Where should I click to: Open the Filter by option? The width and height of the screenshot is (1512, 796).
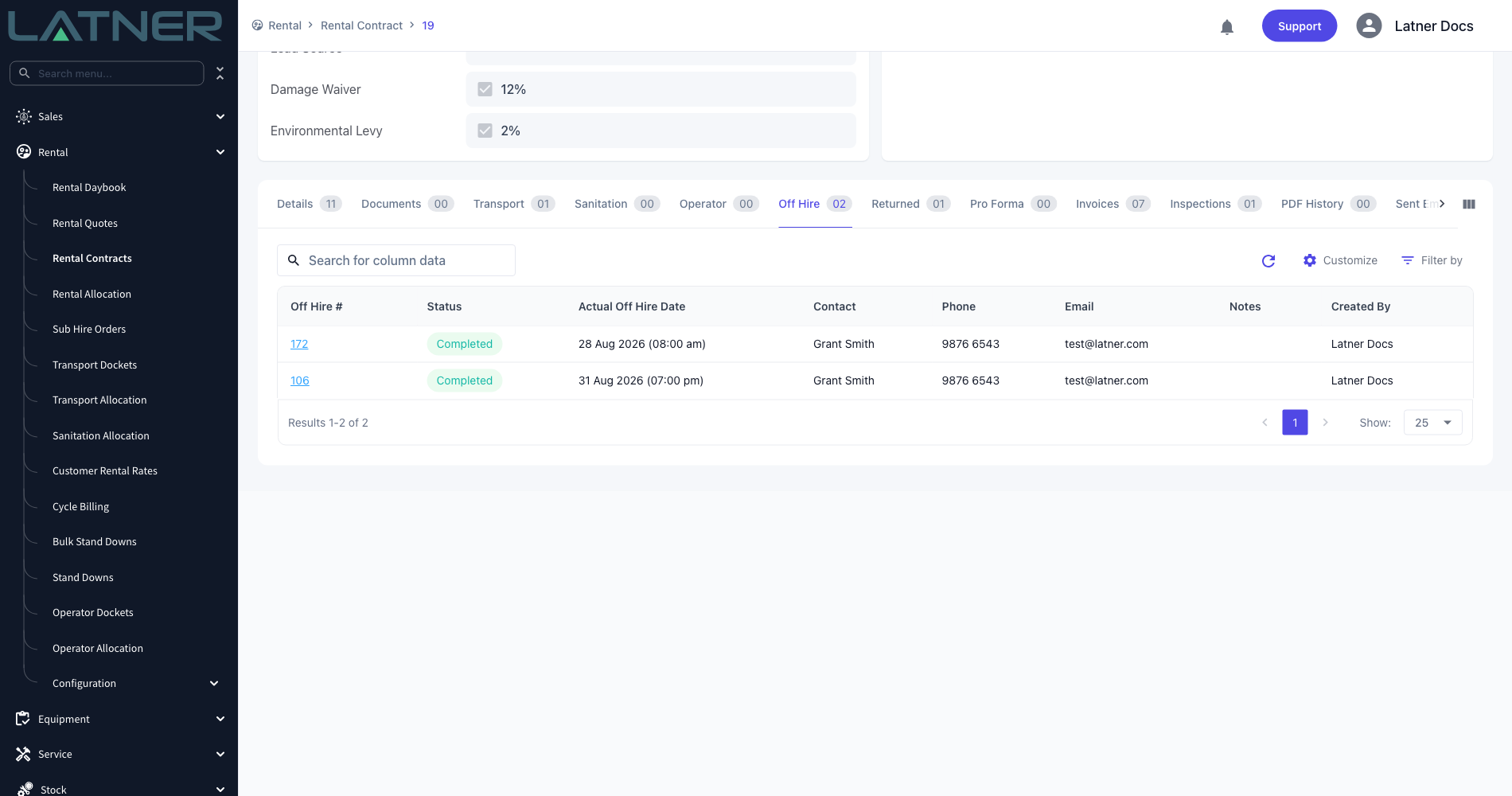(x=1432, y=260)
